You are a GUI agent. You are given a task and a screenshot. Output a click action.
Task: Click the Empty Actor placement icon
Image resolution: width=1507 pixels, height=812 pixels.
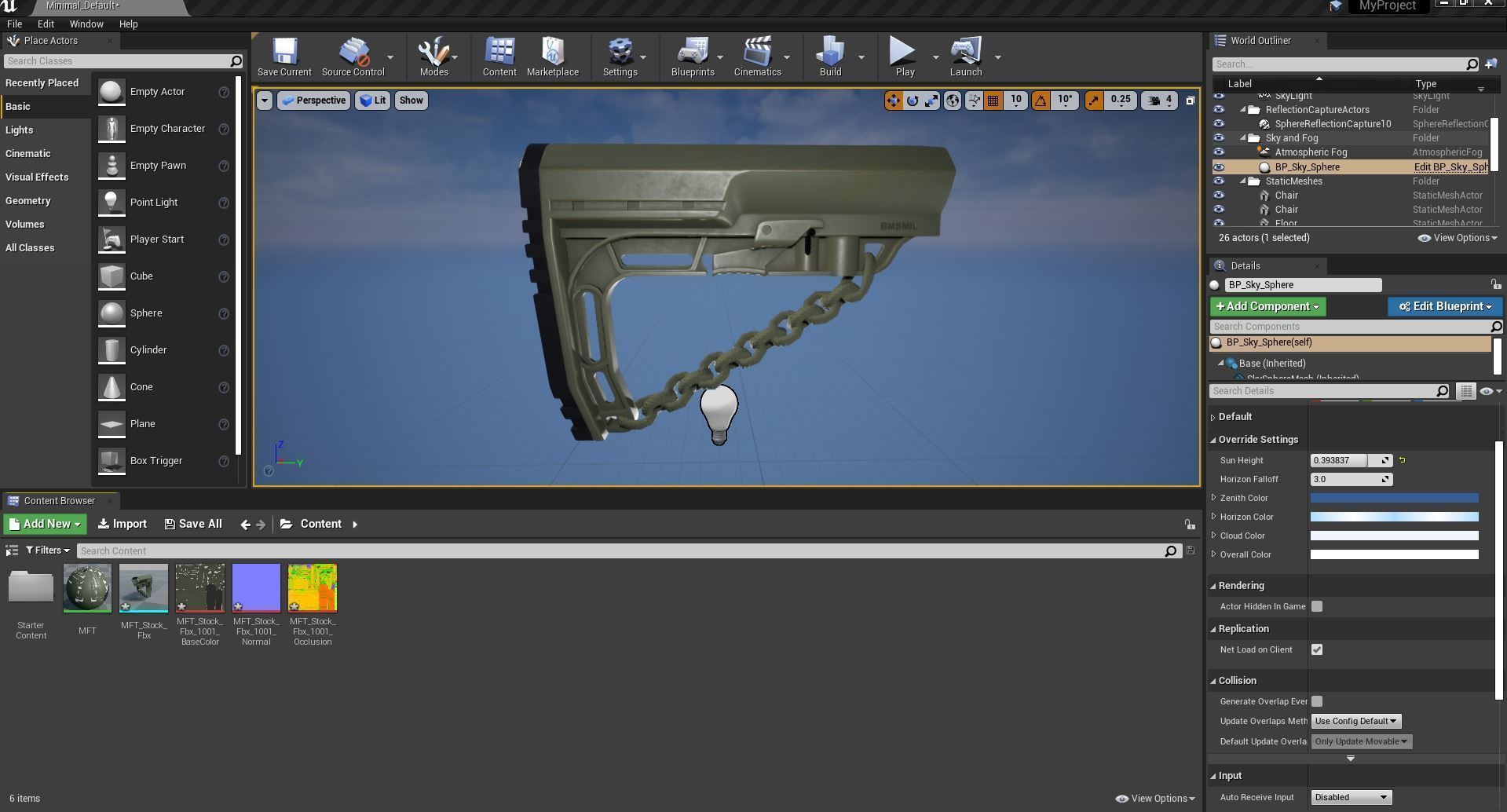(x=112, y=92)
